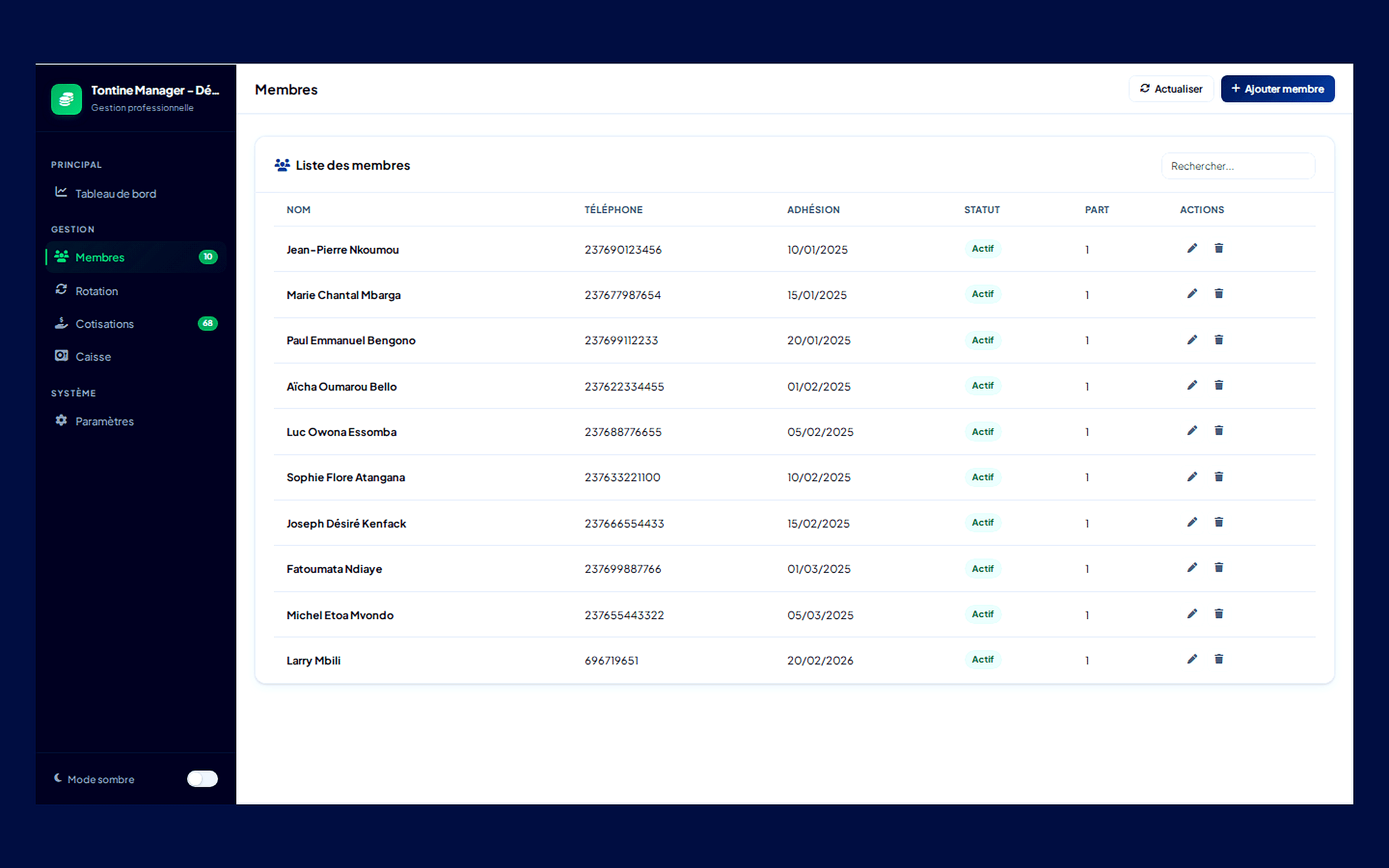
Task: Select the Tableau de bord chart icon
Action: pyautogui.click(x=61, y=193)
